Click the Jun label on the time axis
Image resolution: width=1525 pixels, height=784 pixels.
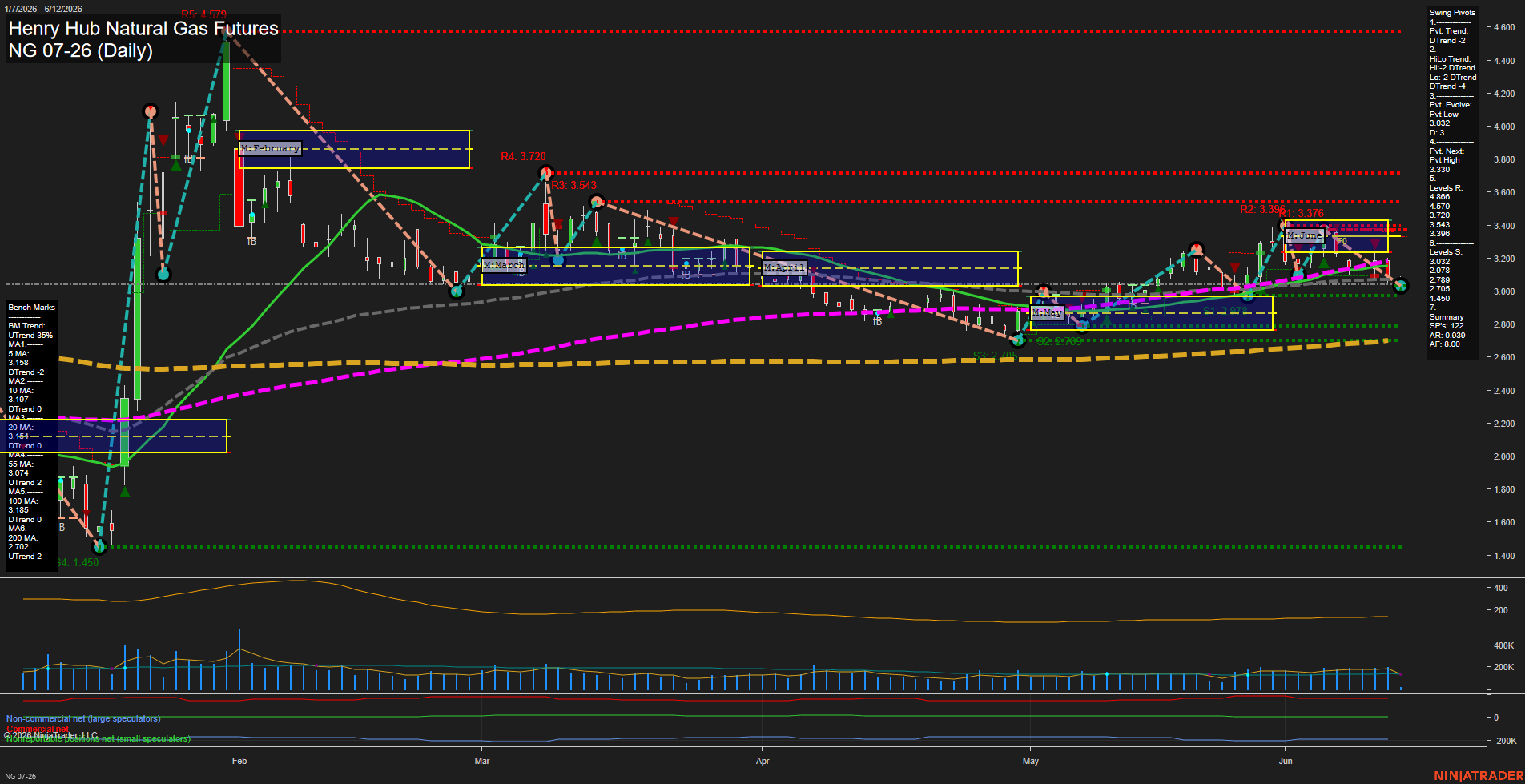1286,761
